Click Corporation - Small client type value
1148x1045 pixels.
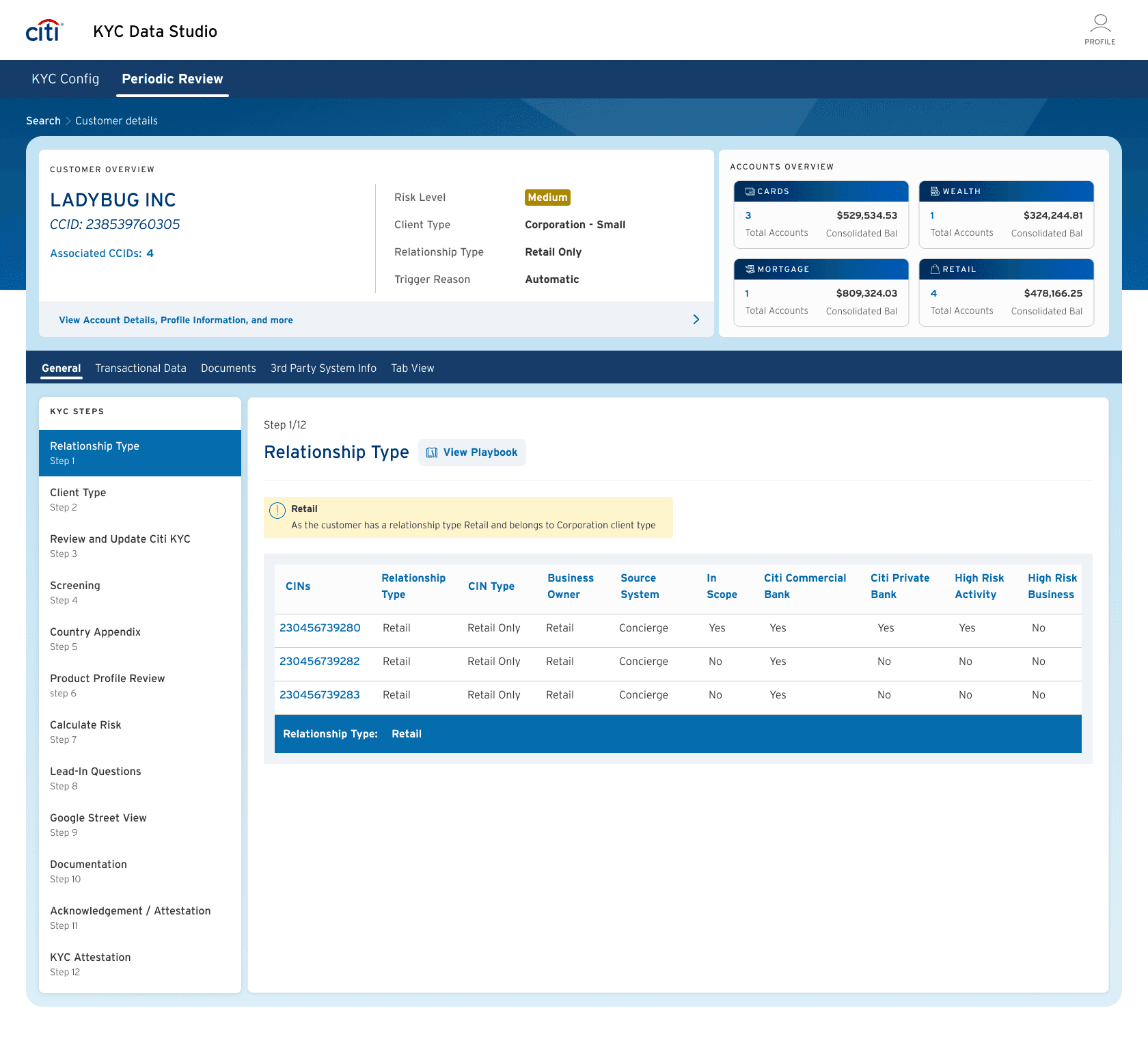tap(575, 225)
